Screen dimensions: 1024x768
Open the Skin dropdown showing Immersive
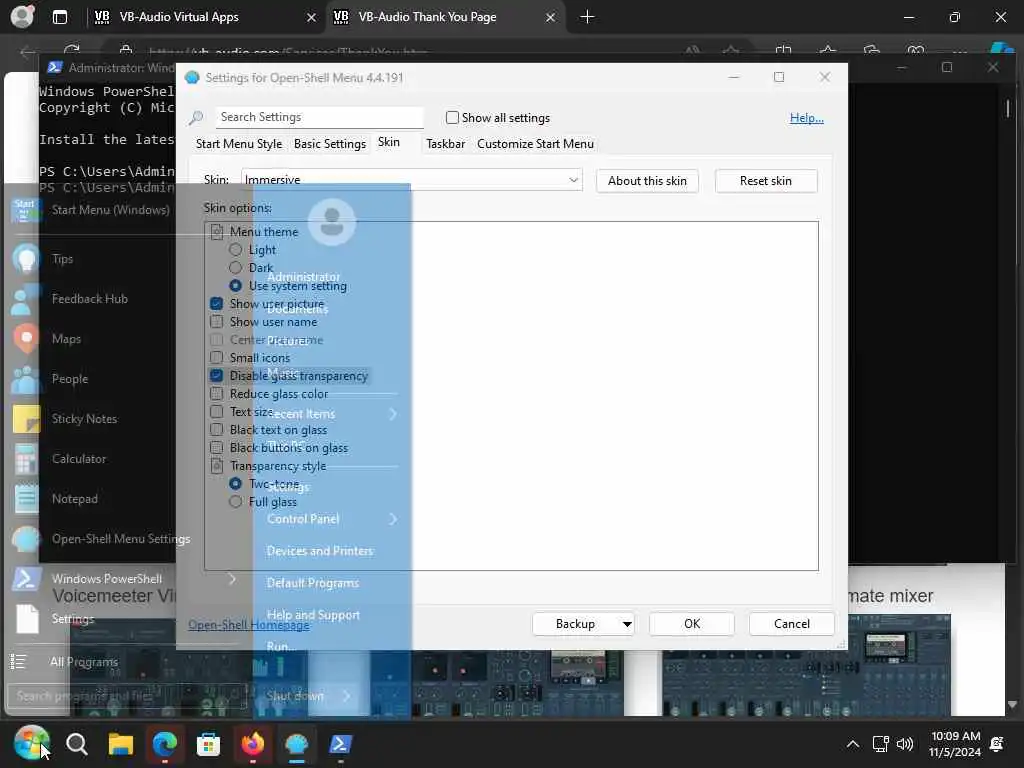(x=411, y=180)
